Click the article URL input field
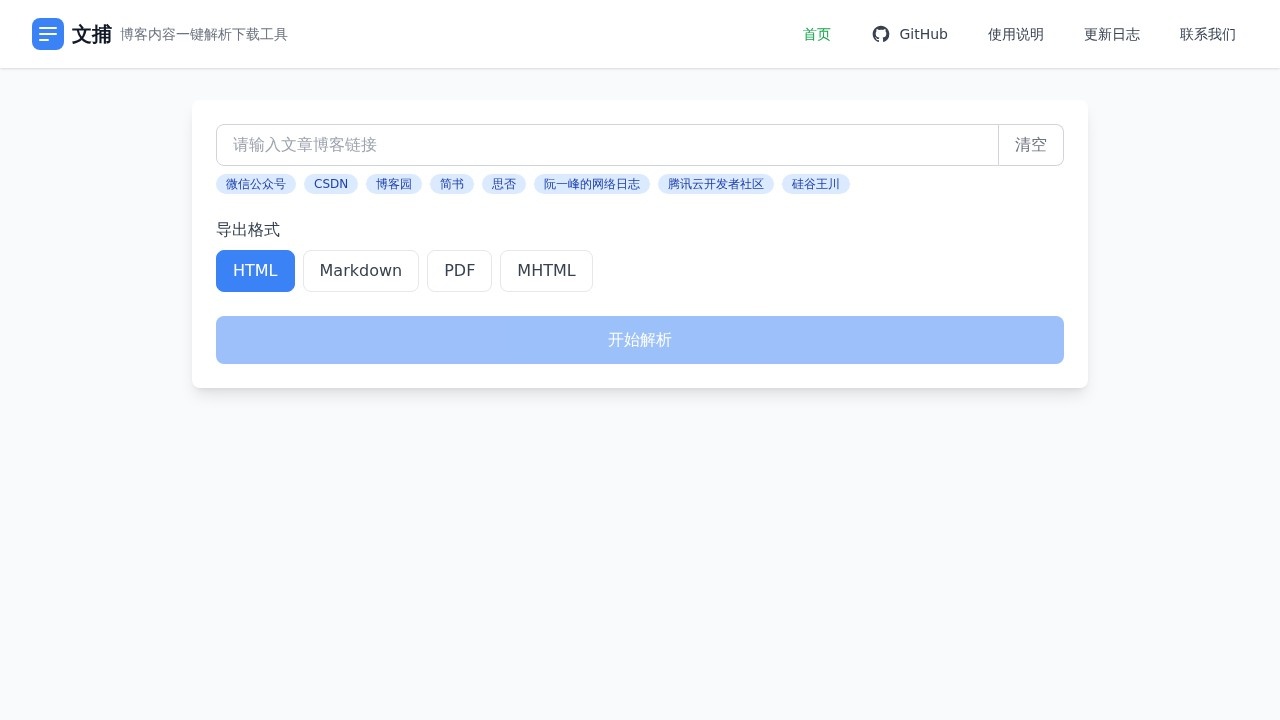The image size is (1280, 720). click(607, 145)
